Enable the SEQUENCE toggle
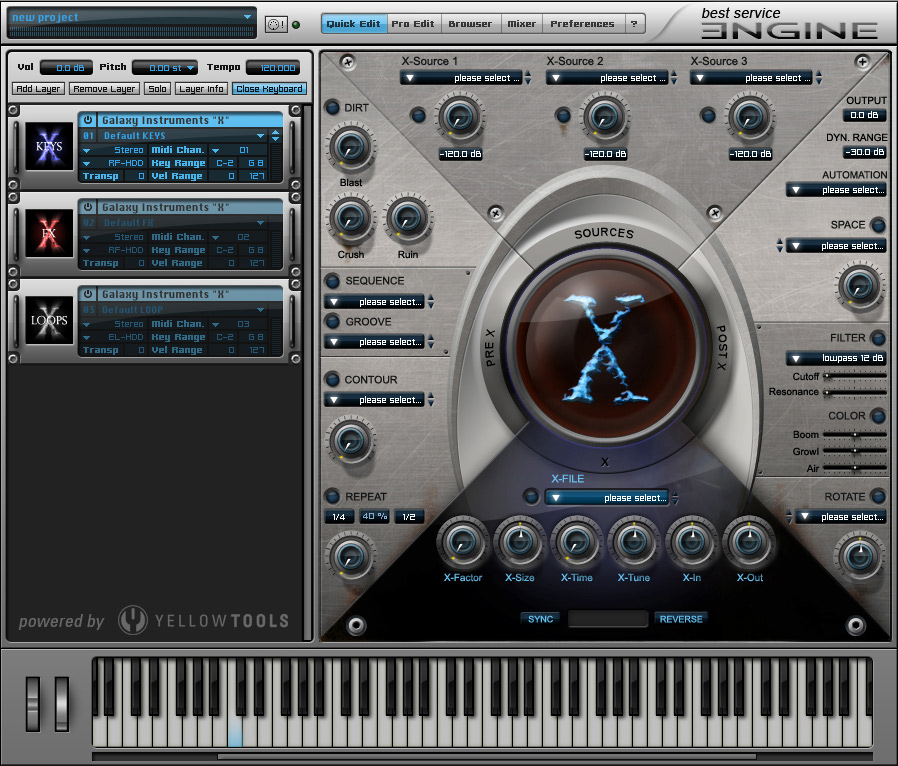Screen dimensions: 898x766 coord(332,281)
